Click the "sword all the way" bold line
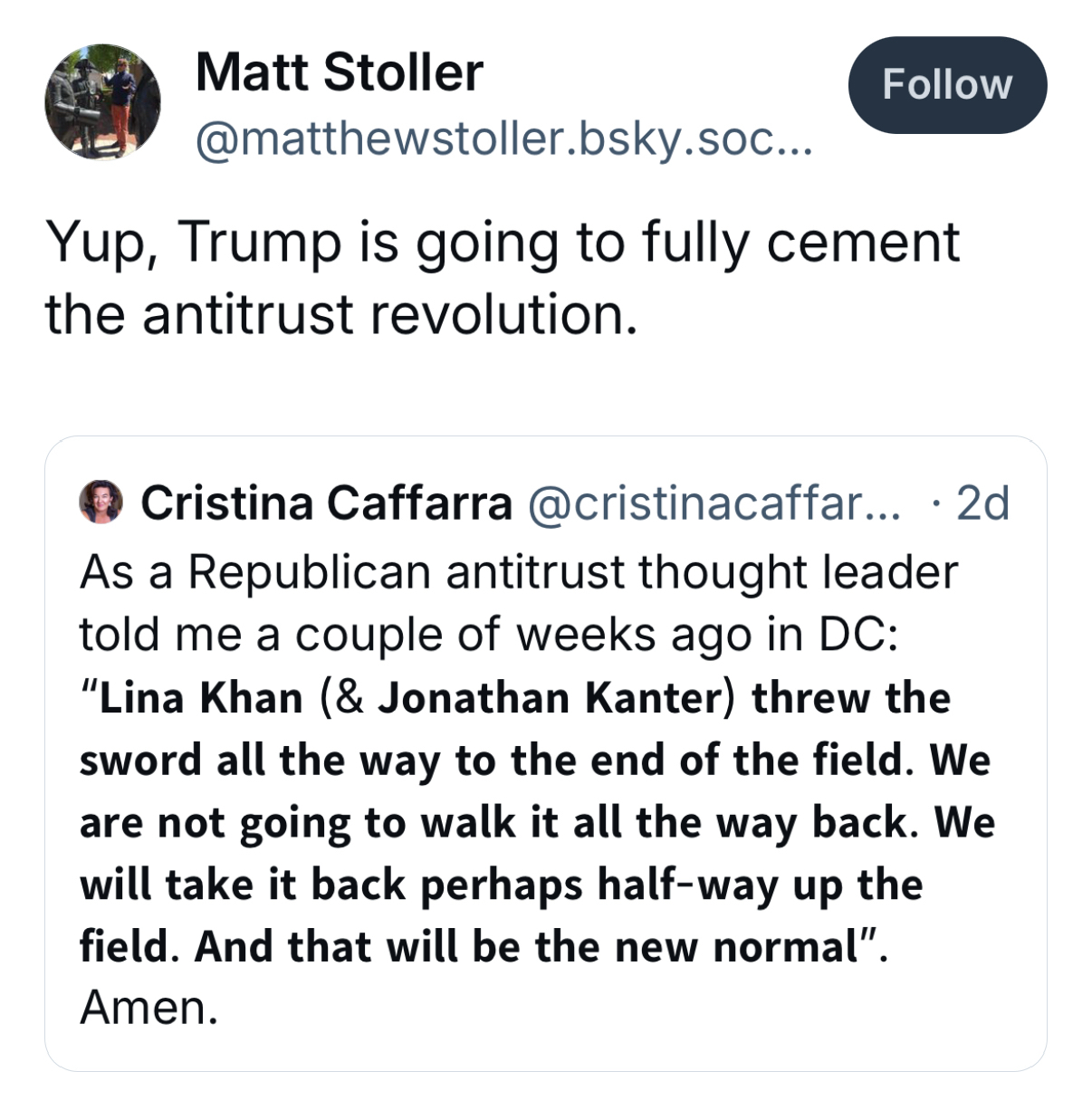This screenshot has width=1092, height=1110. pos(534,760)
